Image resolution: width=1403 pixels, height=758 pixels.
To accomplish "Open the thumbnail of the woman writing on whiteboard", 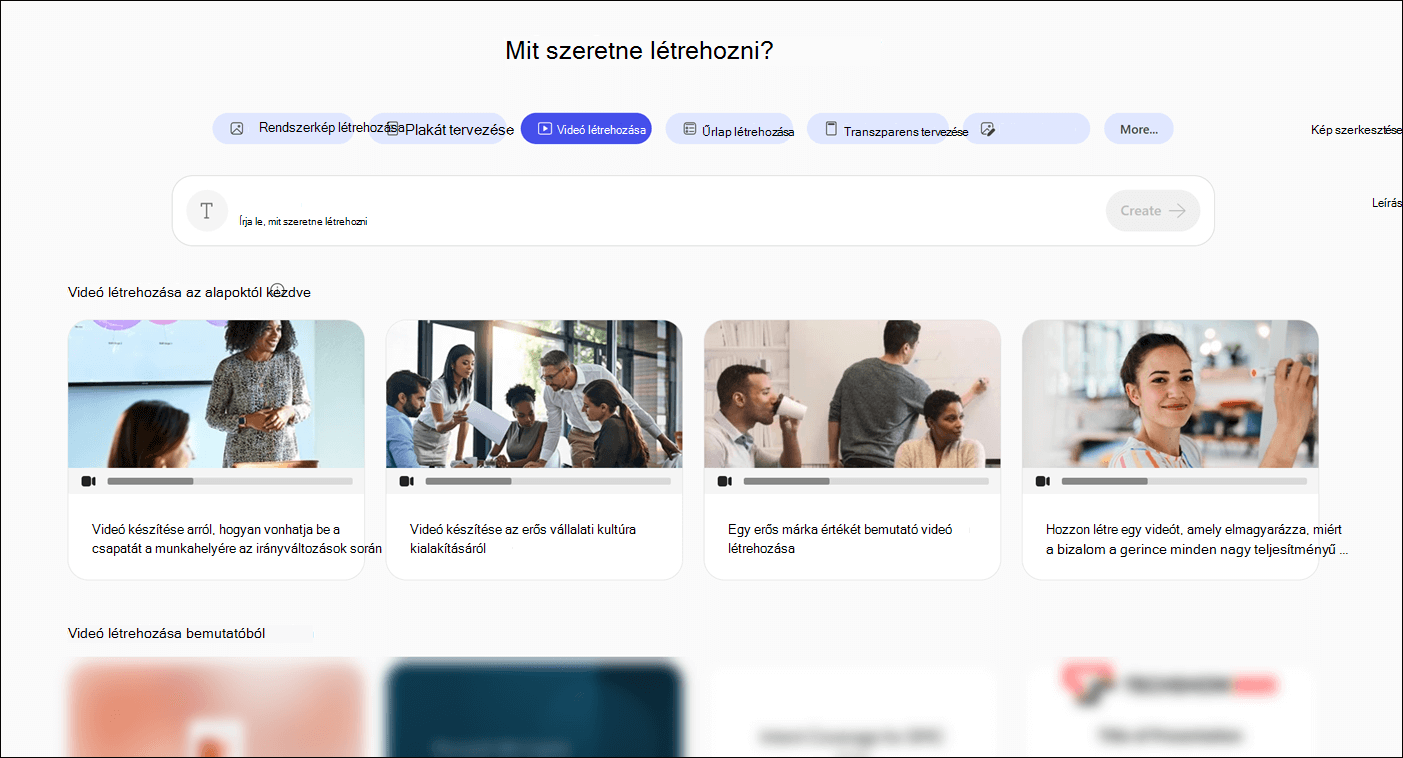I will (x=1170, y=394).
